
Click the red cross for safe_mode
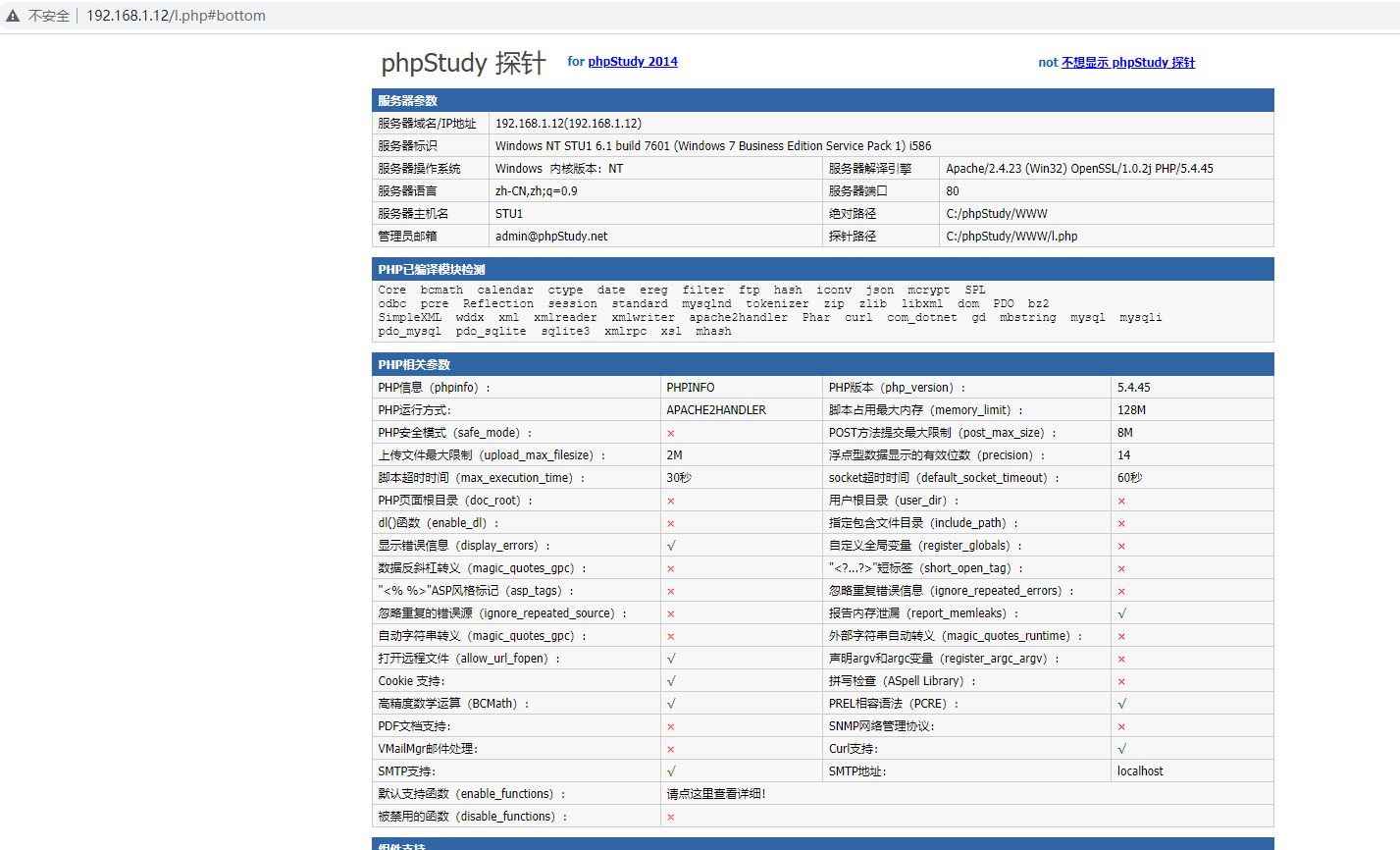[671, 434]
